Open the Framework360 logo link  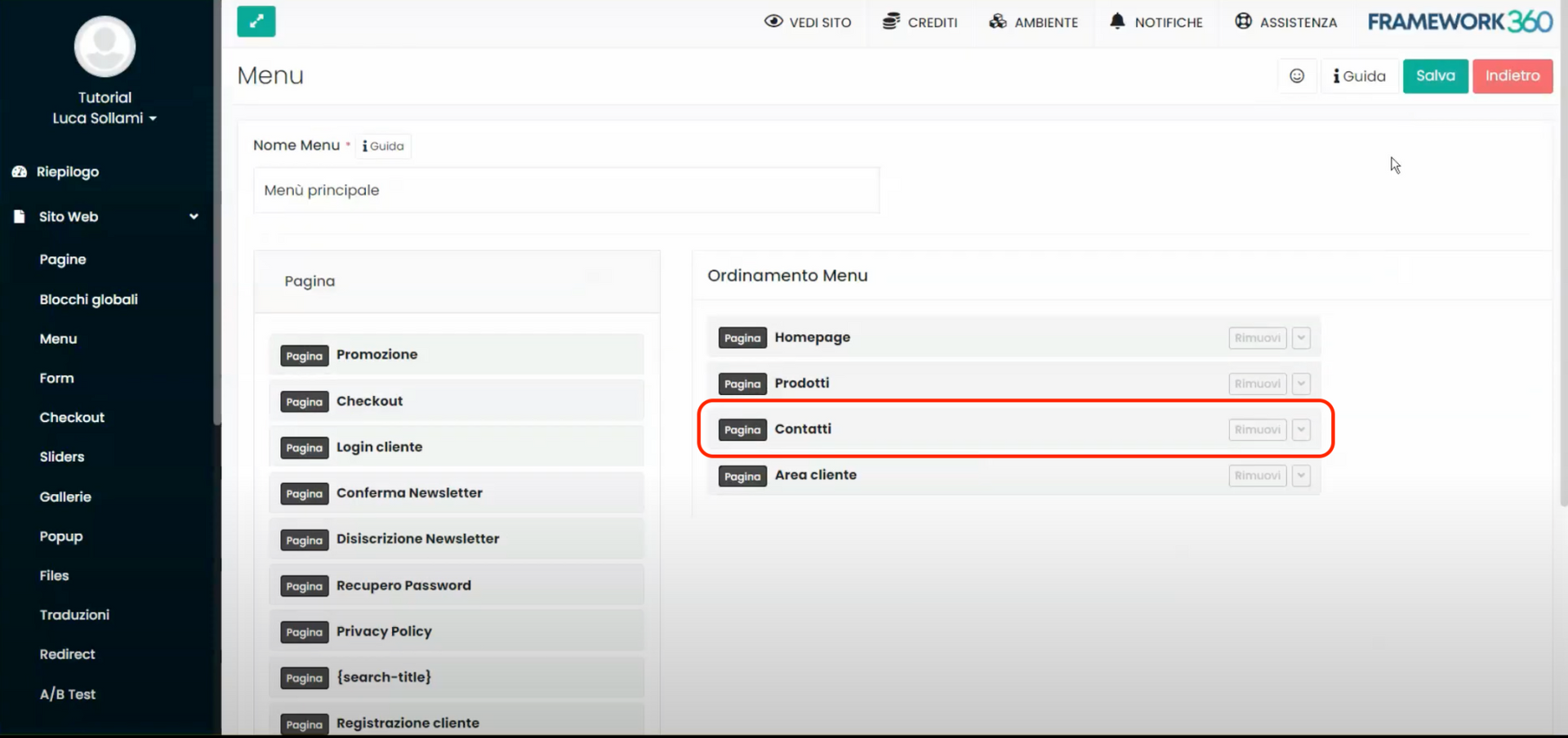(x=1459, y=21)
